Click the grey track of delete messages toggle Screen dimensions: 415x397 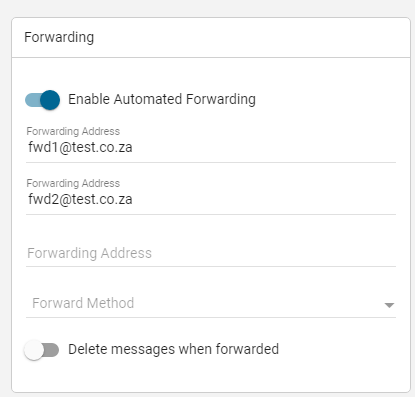click(51, 350)
